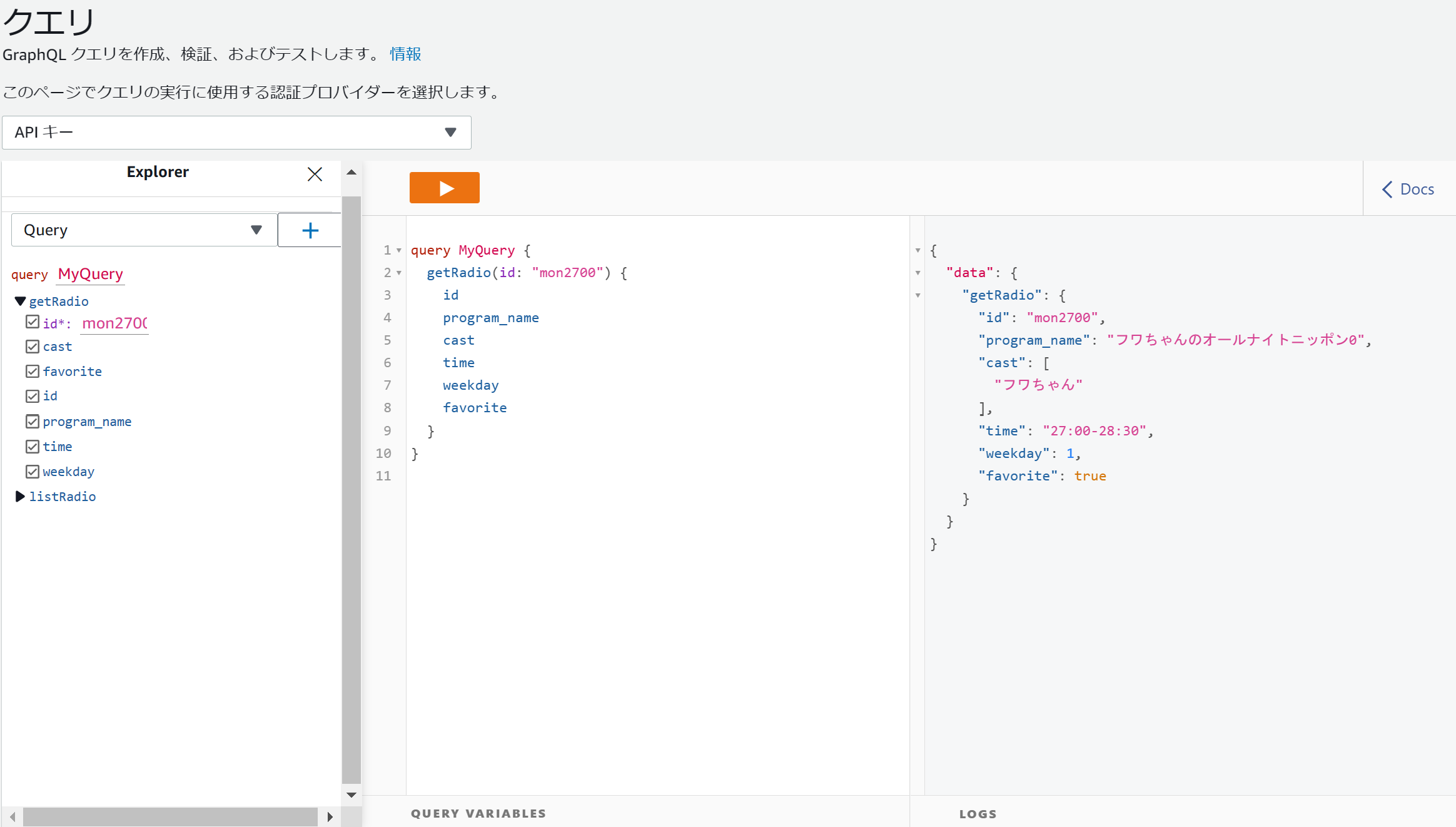Fold the "data" object in results
1456x827 pixels.
(918, 273)
